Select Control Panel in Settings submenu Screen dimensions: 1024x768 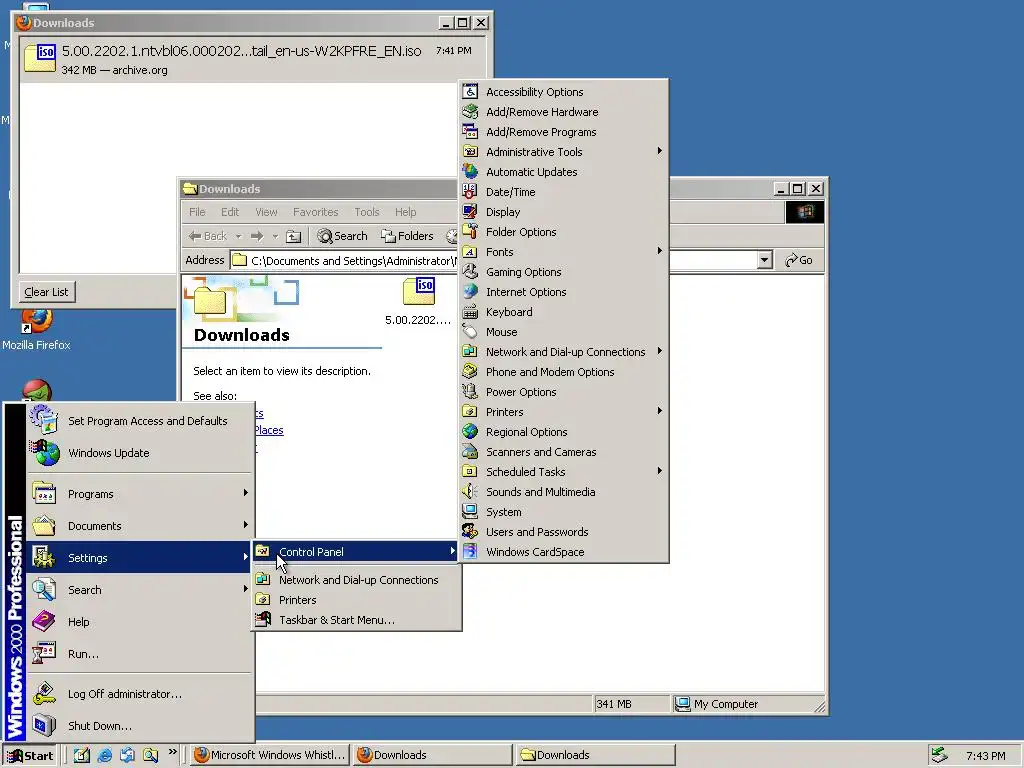(x=355, y=552)
